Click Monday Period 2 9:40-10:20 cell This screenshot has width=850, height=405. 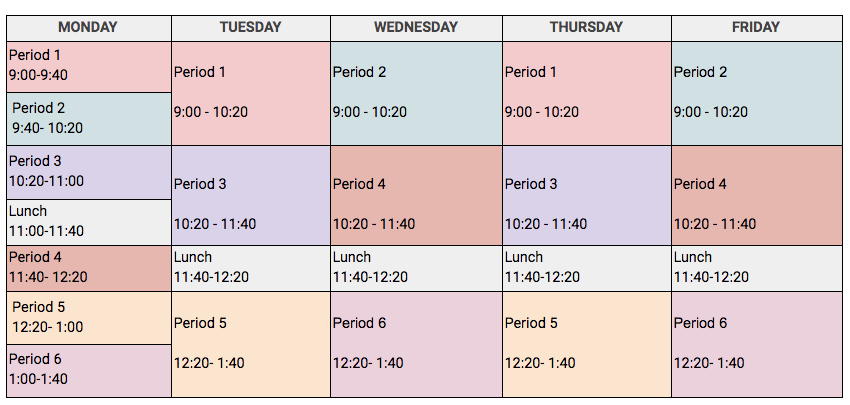pyautogui.click(x=88, y=118)
